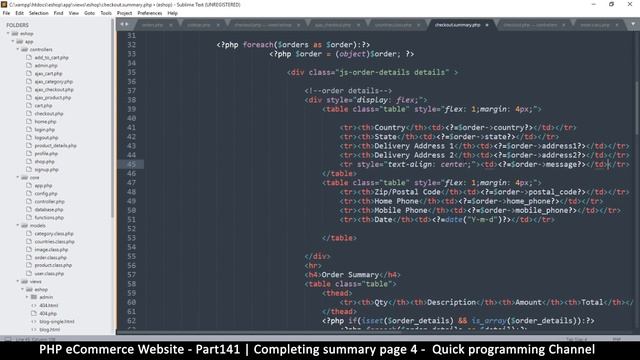Open signup.php file icon
The height and width of the screenshot is (360, 640).
(x=29, y=169)
